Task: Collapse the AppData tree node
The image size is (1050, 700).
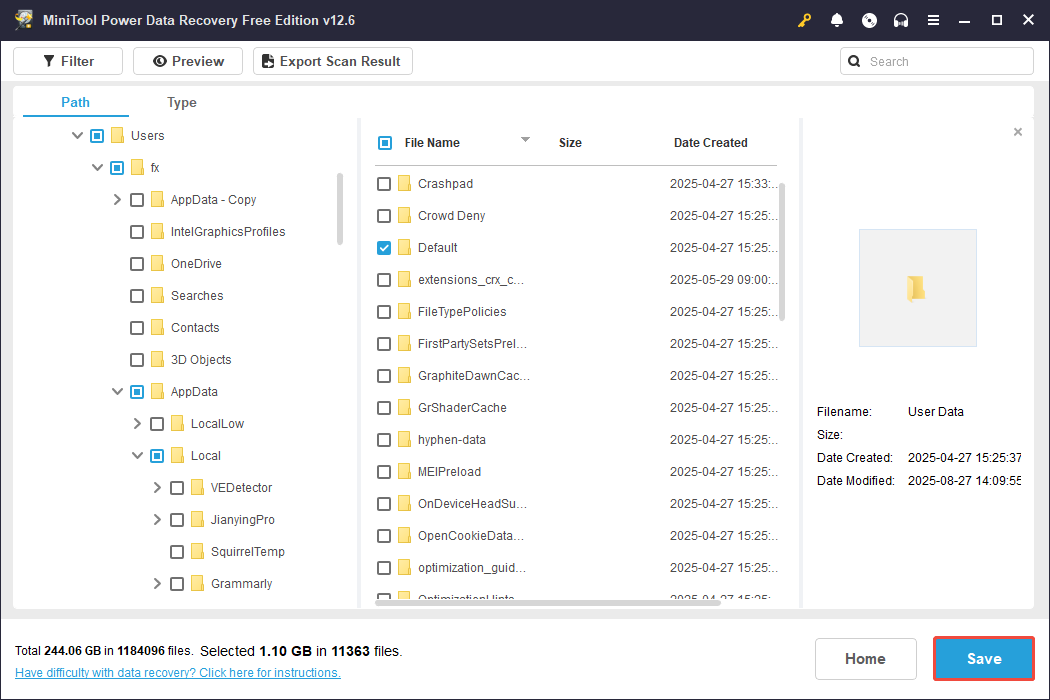Action: click(x=117, y=391)
